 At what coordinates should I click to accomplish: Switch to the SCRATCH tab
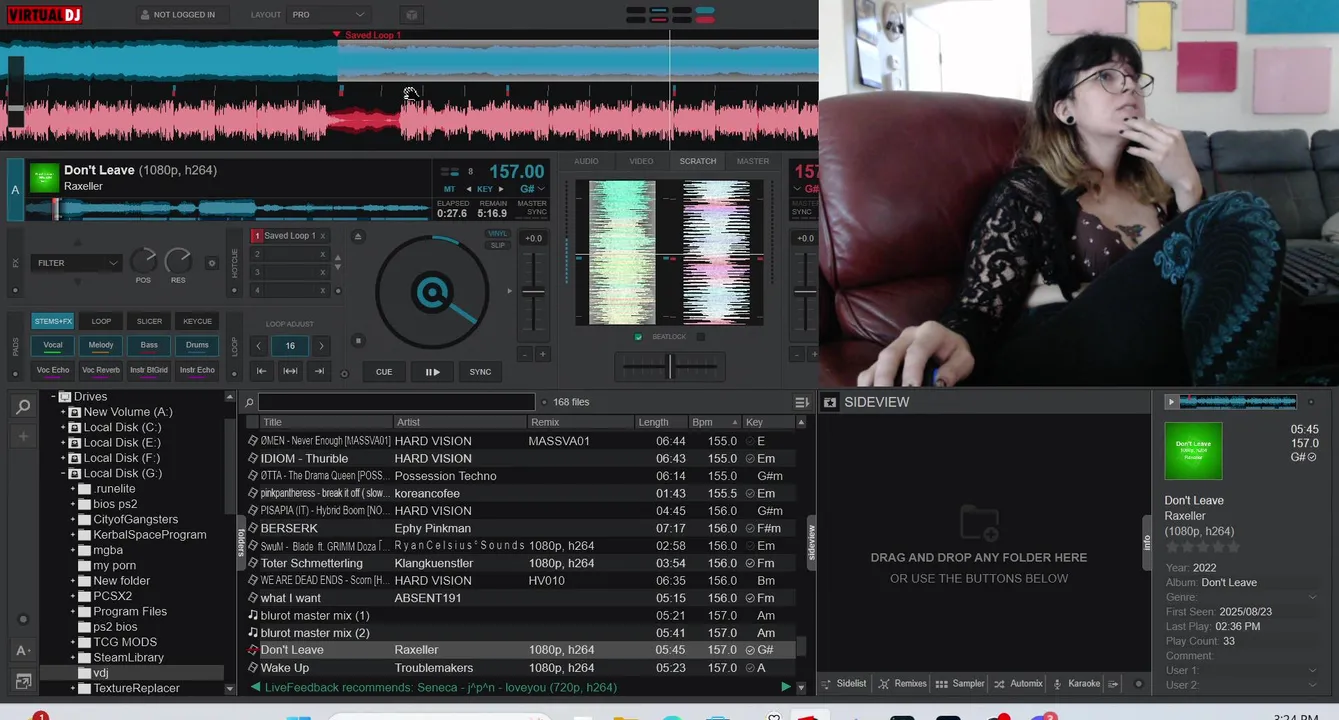[x=698, y=161]
